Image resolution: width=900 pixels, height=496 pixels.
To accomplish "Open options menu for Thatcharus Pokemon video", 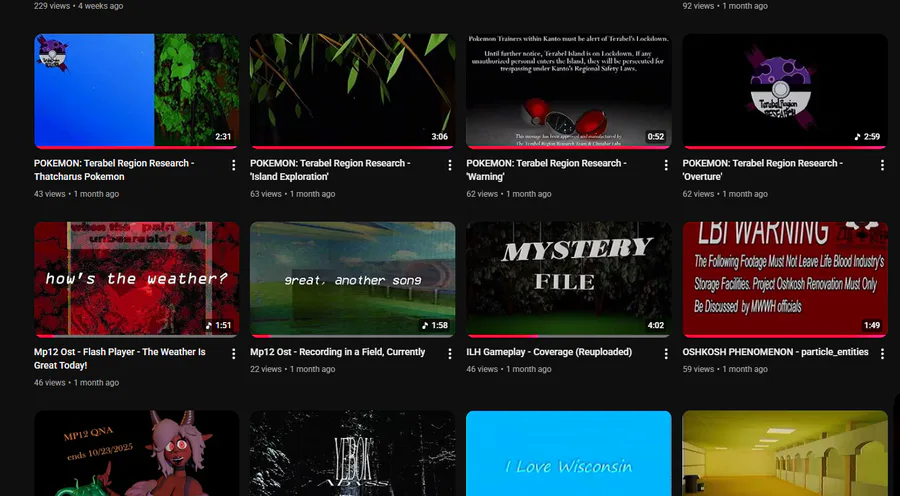I will pos(234,165).
